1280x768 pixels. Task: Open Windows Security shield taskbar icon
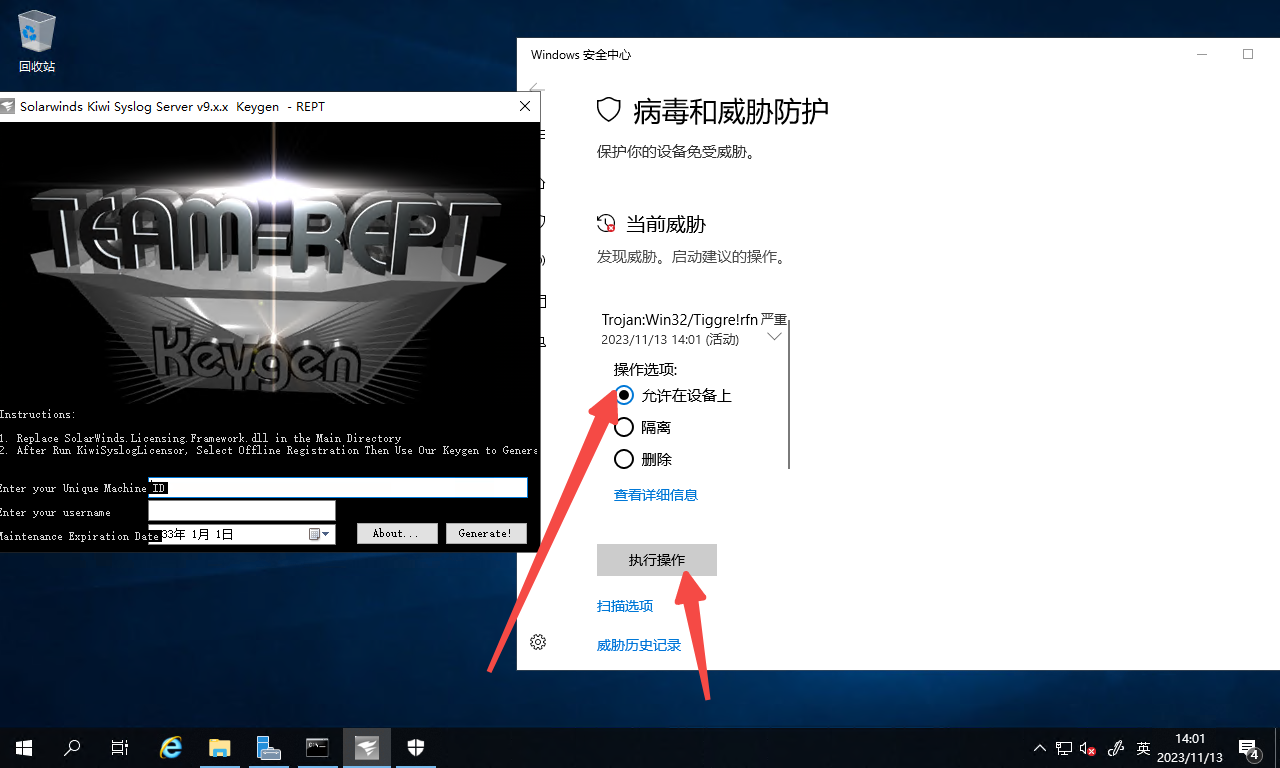coord(416,747)
